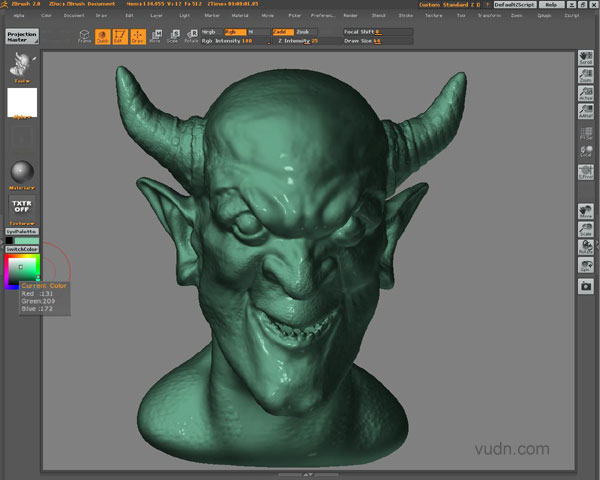Select the green main color swatch

27,241
